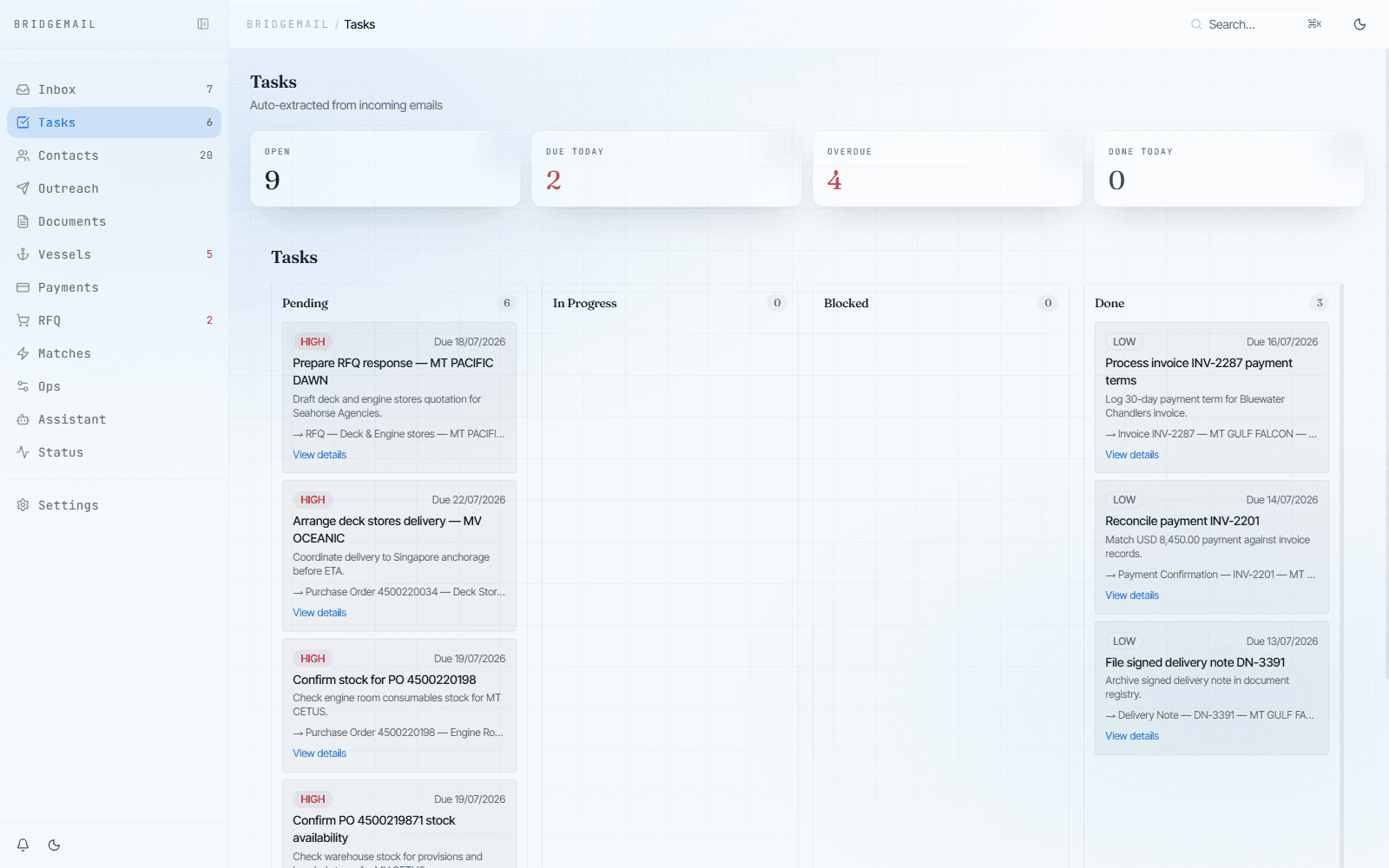1389x868 pixels.
Task: Click the LOW badge on Reconcile payment card
Action: (1124, 500)
